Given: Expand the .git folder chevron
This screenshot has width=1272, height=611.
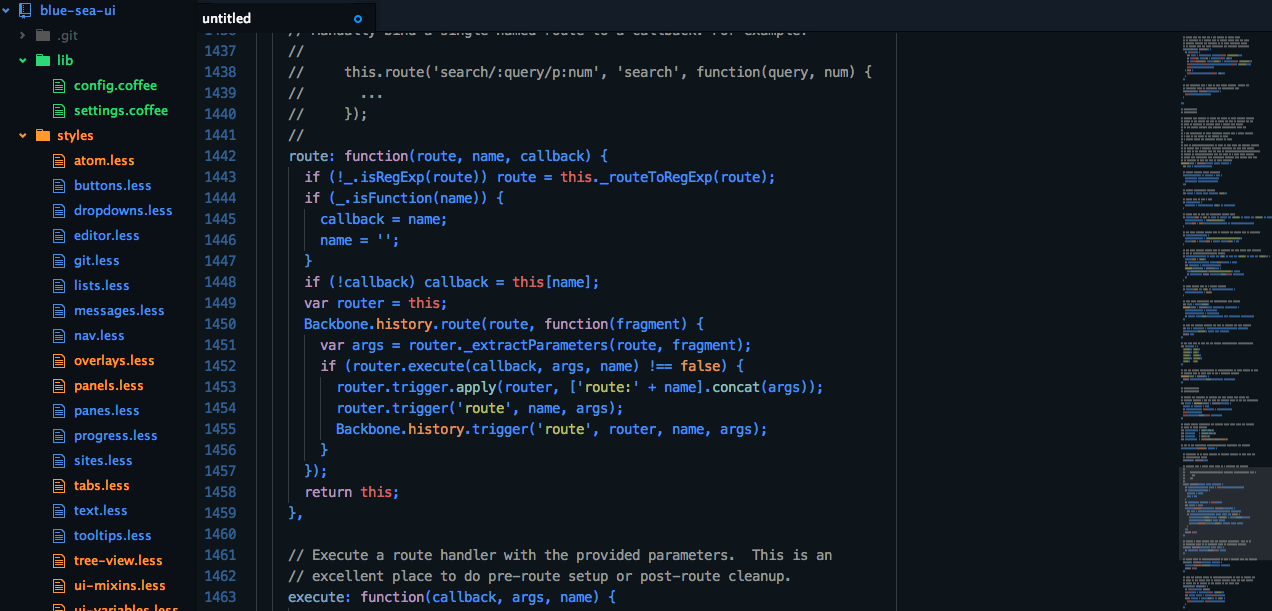Looking at the screenshot, I should pyautogui.click(x=23, y=35).
